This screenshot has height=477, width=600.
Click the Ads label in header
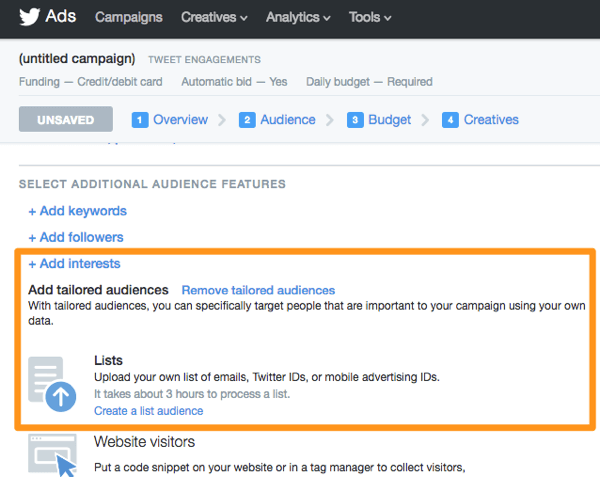click(61, 16)
